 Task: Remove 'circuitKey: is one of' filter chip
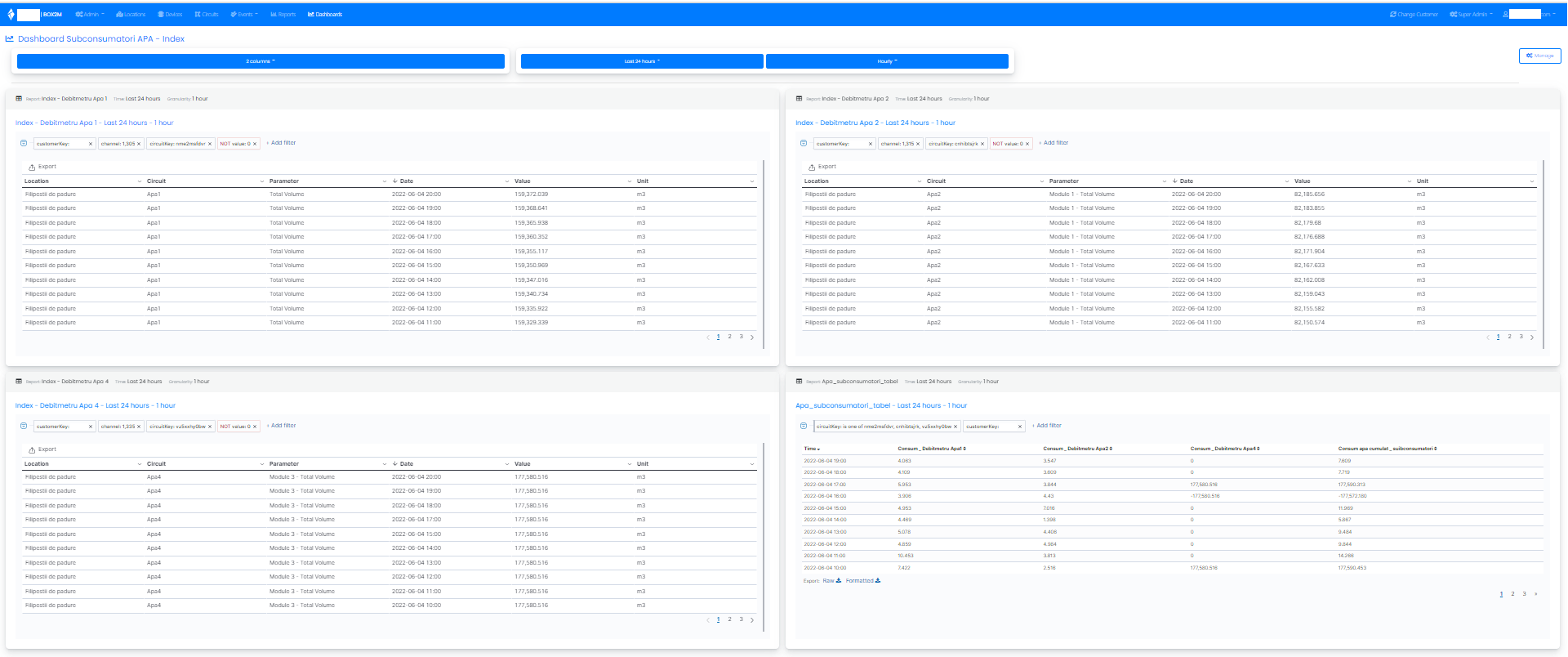[x=955, y=427]
